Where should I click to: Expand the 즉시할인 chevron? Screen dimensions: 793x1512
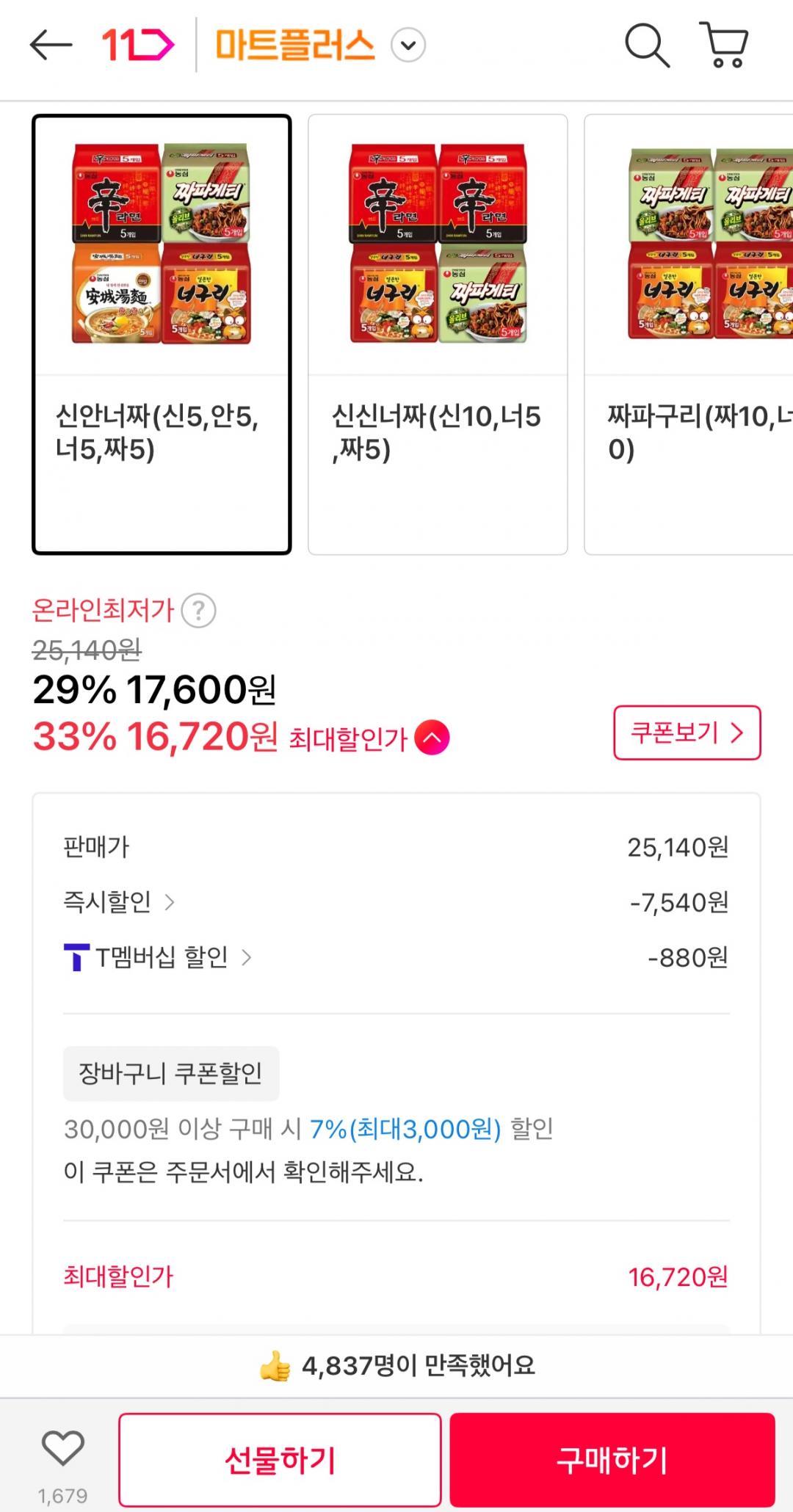[x=170, y=902]
